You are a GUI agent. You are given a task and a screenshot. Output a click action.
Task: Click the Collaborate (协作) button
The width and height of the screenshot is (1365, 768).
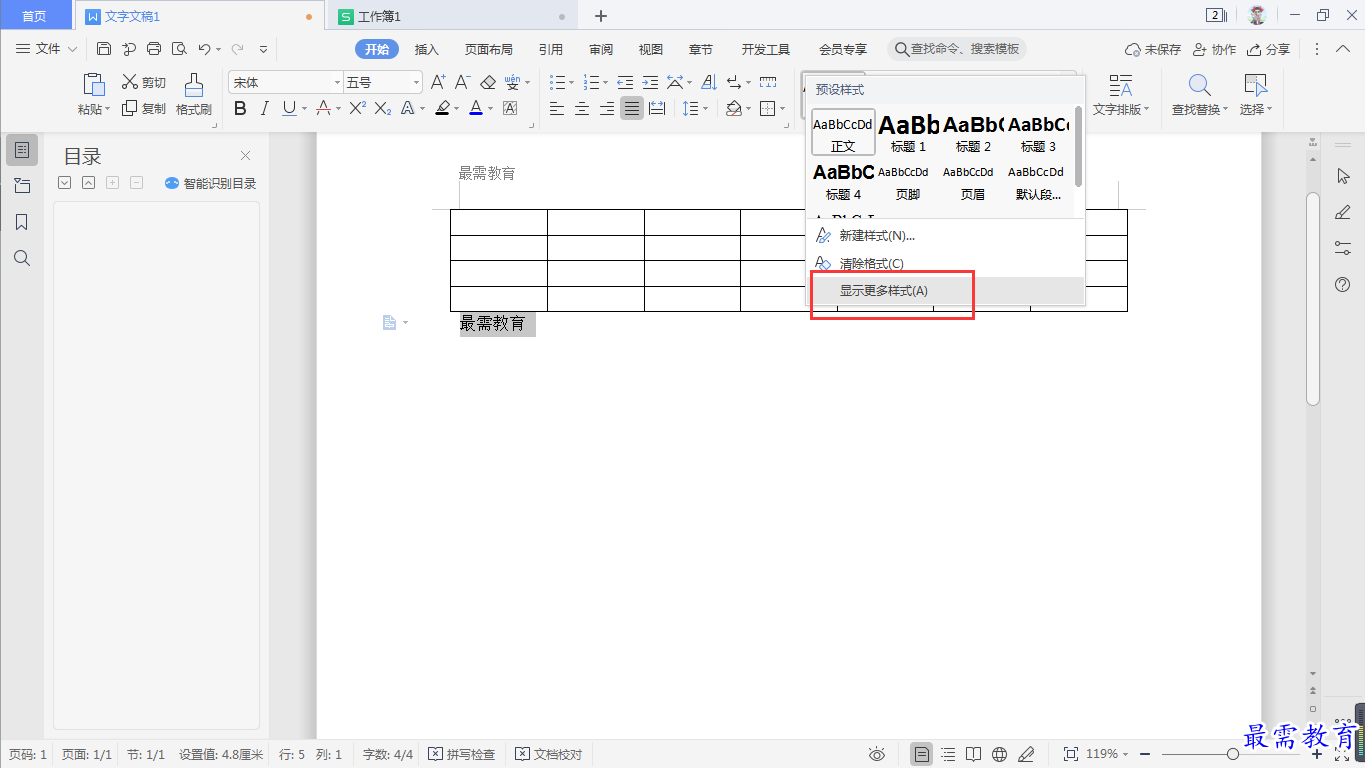(1214, 49)
